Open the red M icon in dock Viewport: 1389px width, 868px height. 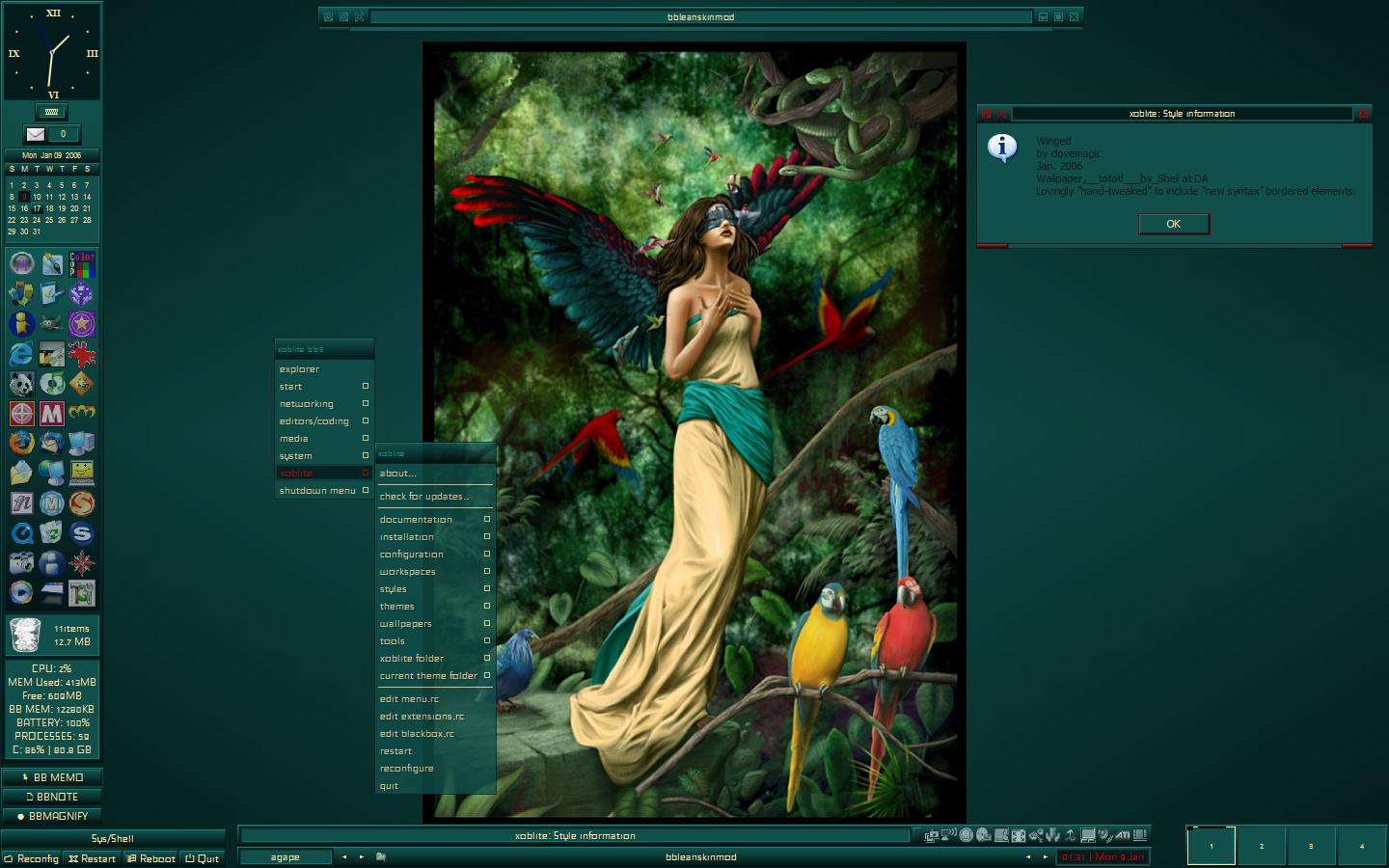pos(52,414)
